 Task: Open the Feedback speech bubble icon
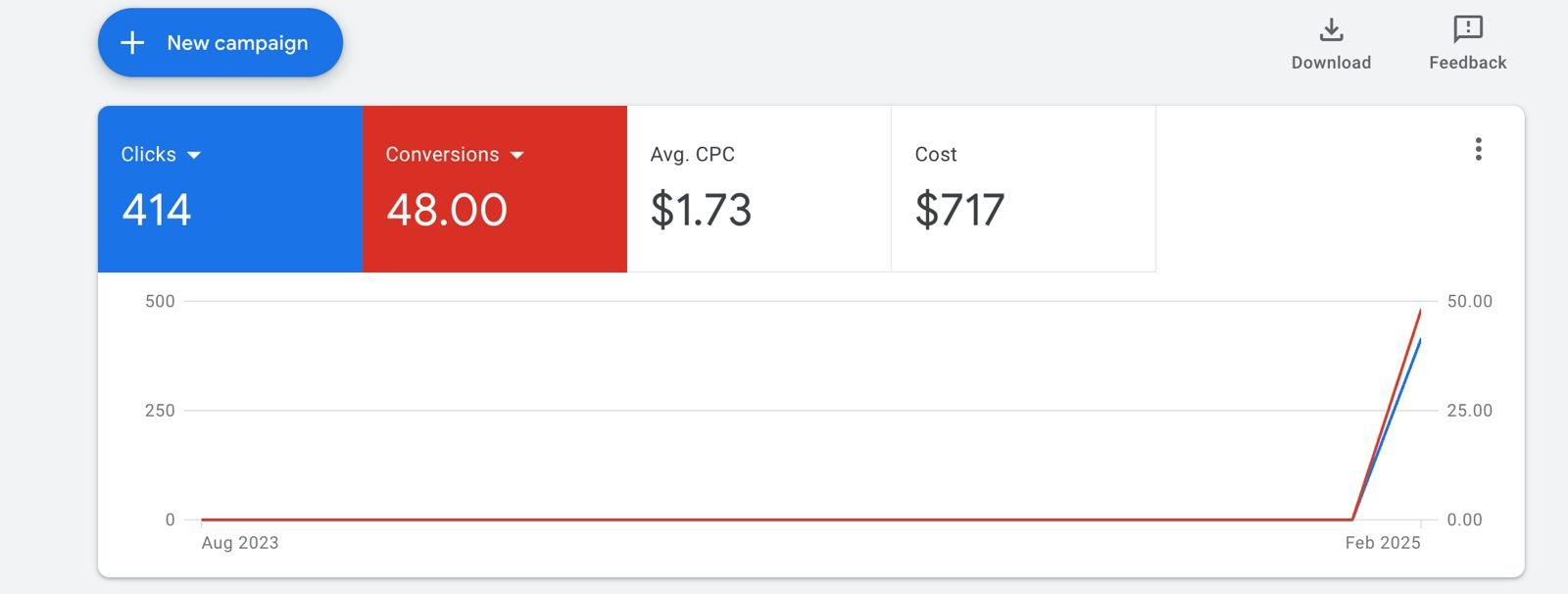click(x=1467, y=29)
